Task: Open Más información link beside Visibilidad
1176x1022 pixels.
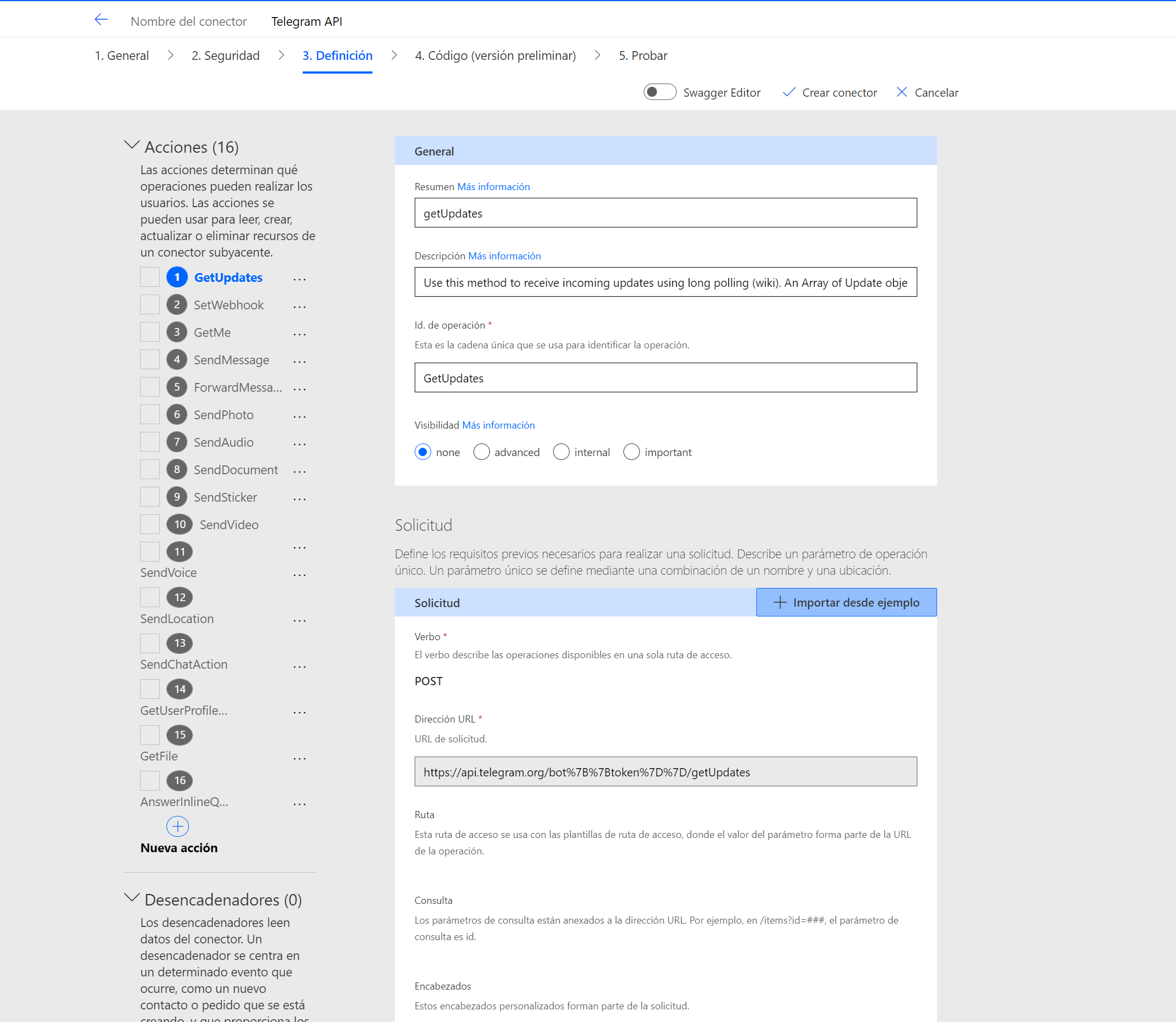Action: pyautogui.click(x=498, y=425)
